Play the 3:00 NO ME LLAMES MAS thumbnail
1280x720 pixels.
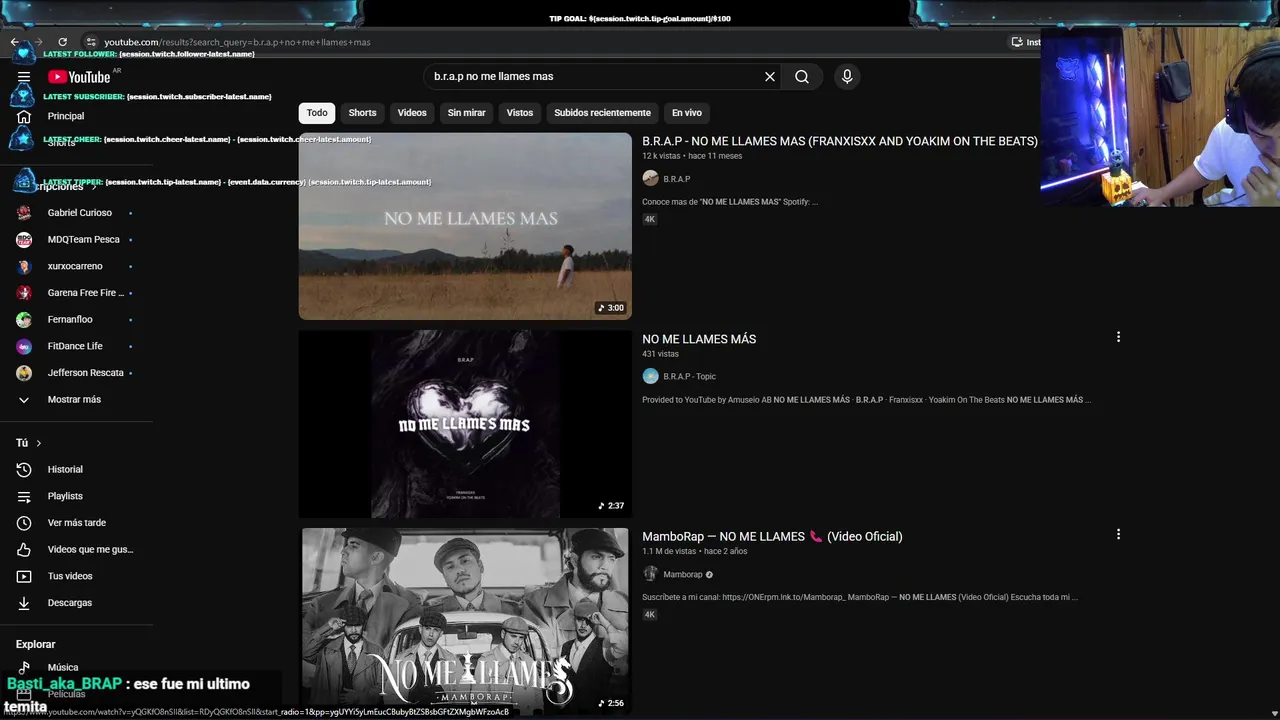[465, 226]
